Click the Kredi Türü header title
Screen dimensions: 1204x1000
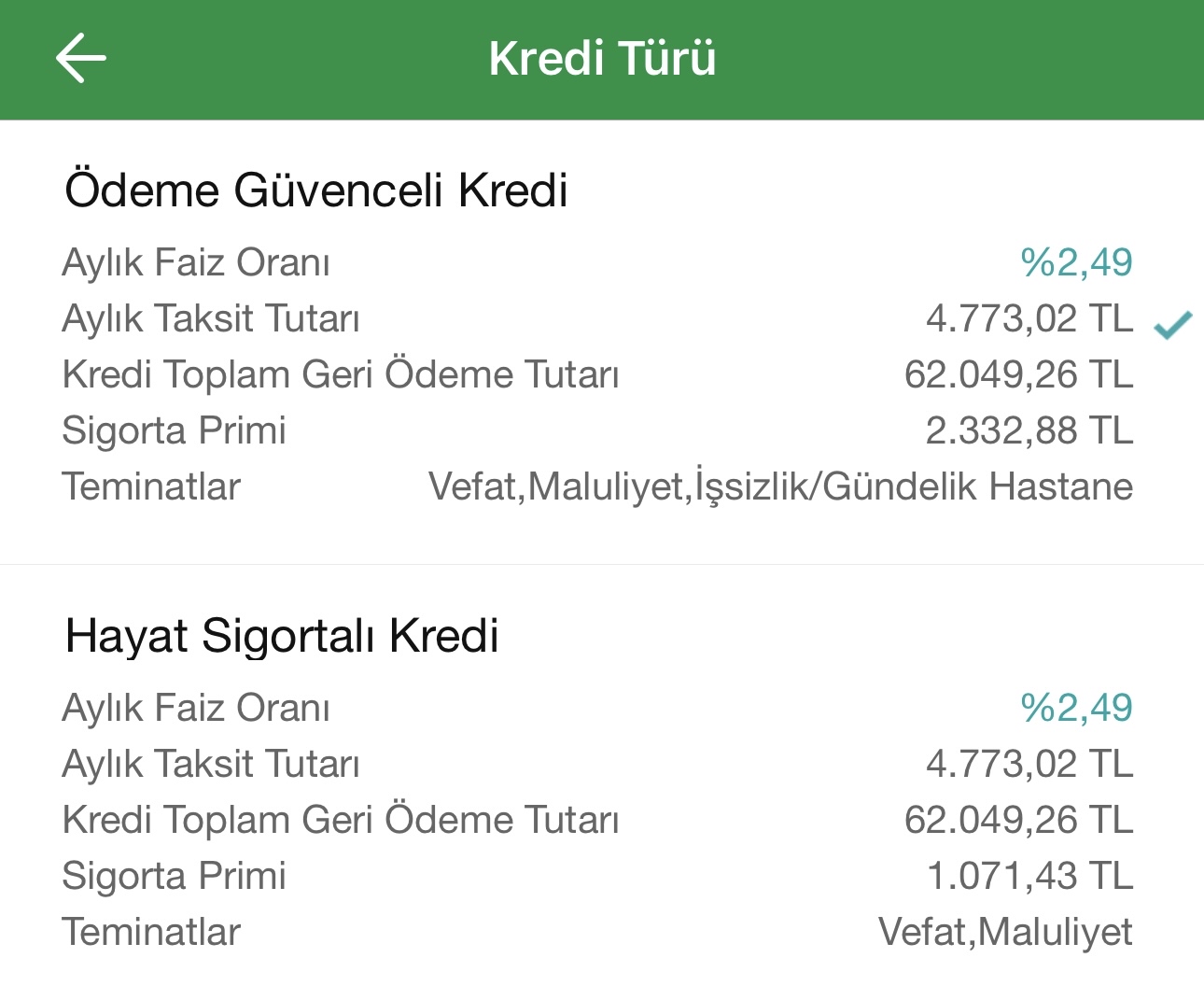[602, 58]
